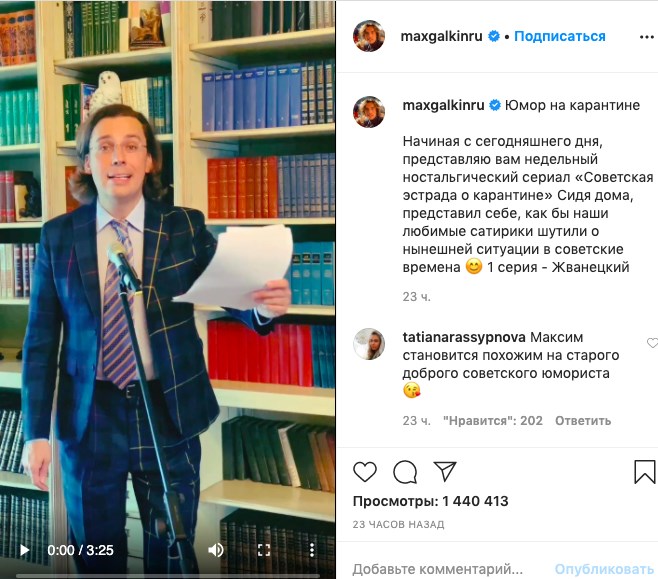Click the header profile avatar

tap(369, 36)
